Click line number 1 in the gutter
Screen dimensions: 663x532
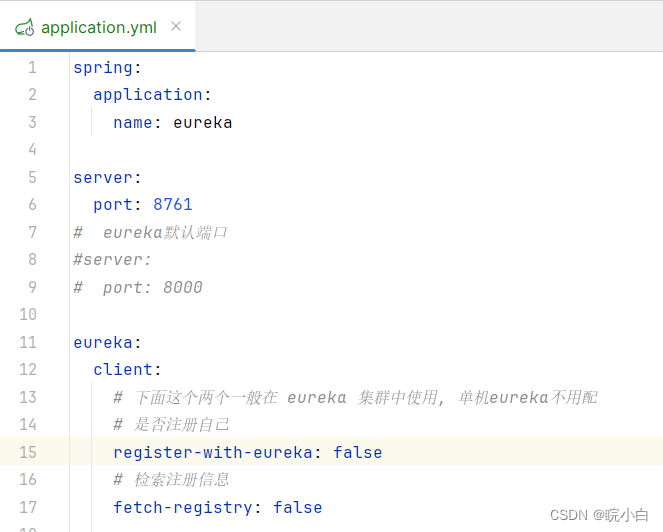point(33,68)
